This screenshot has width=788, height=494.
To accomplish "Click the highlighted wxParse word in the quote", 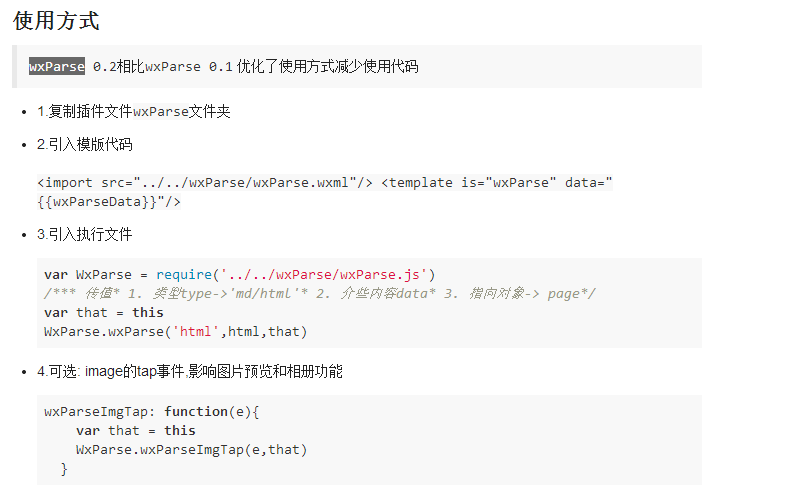I will (x=56, y=67).
